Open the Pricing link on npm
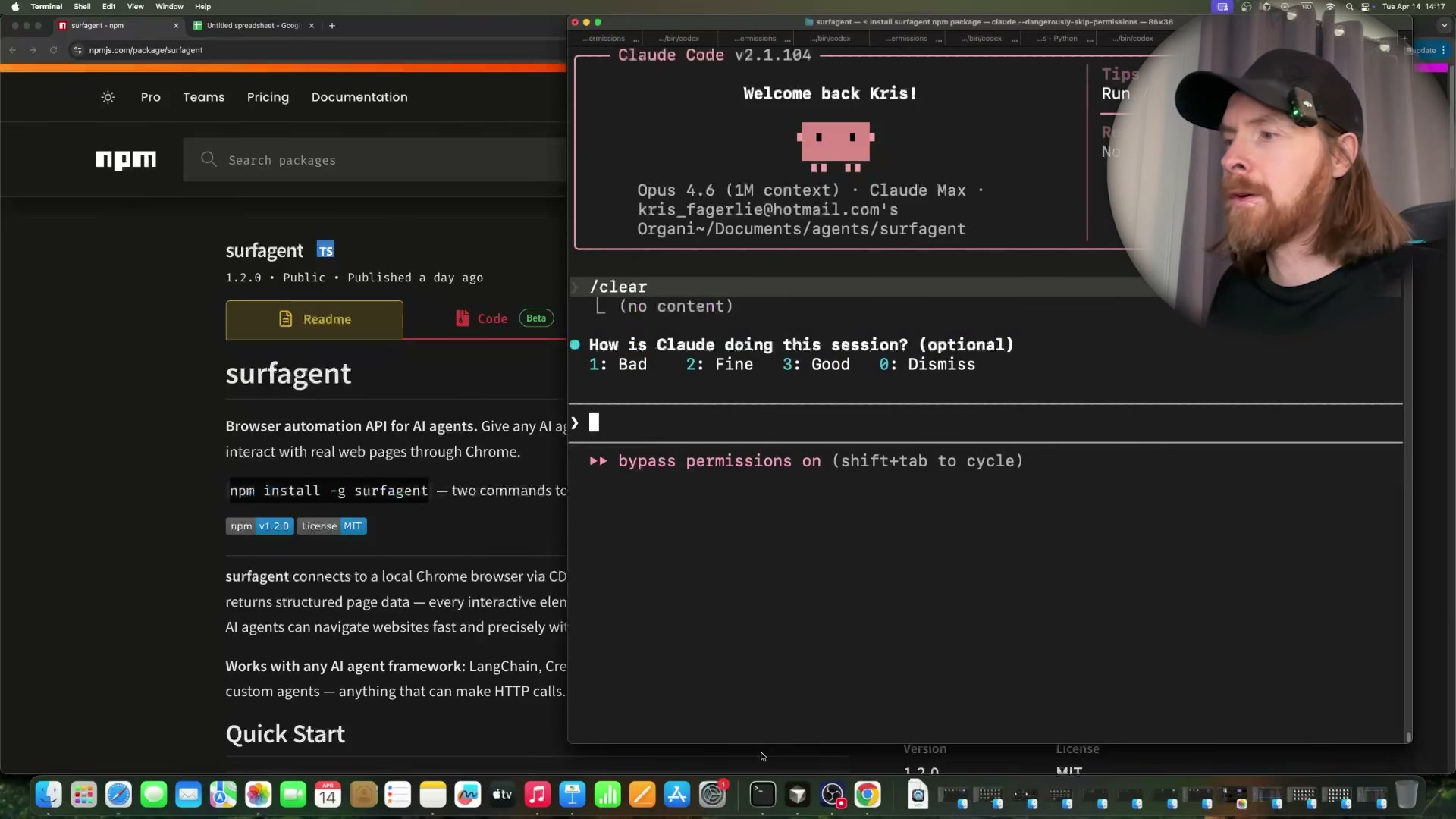Screen dimensions: 1456x819 click(x=268, y=97)
